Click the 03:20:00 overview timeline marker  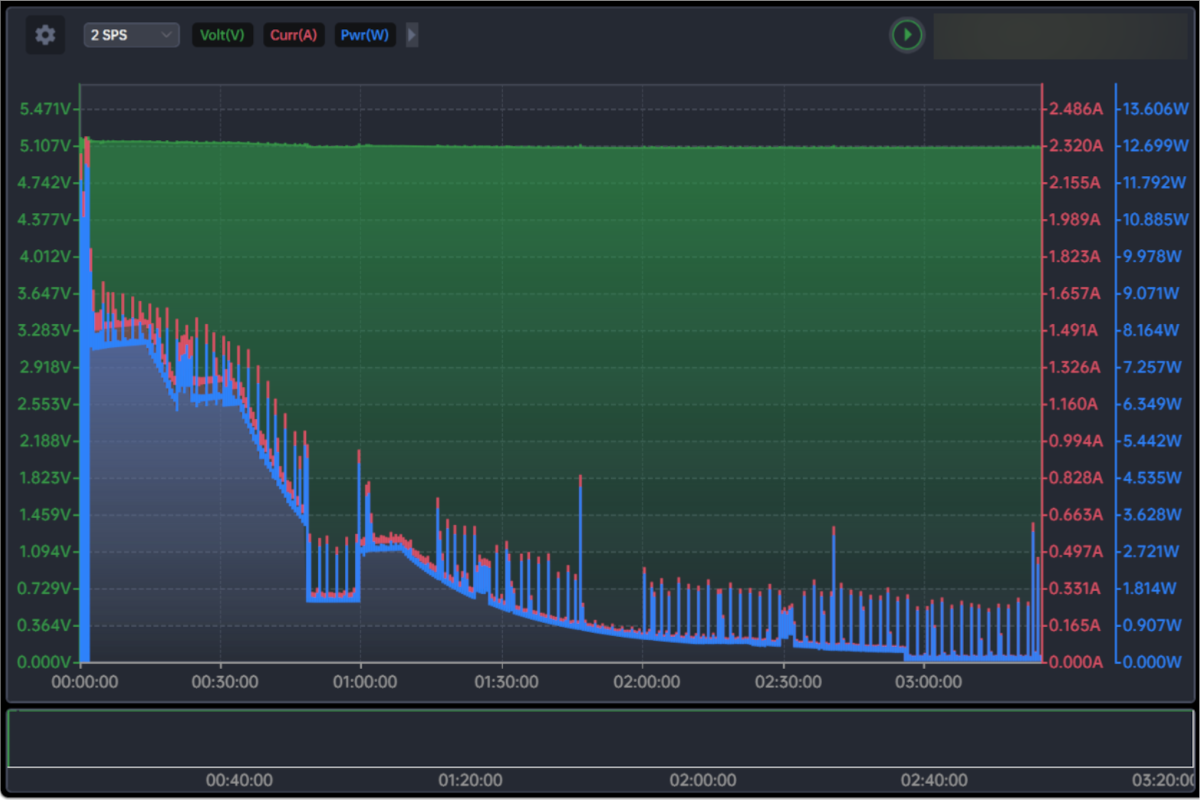pyautogui.click(x=1164, y=780)
